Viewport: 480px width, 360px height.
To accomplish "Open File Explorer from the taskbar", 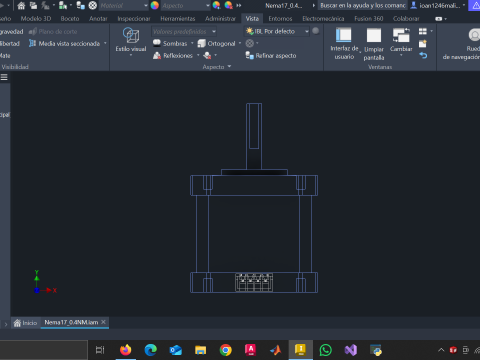I will [201, 350].
